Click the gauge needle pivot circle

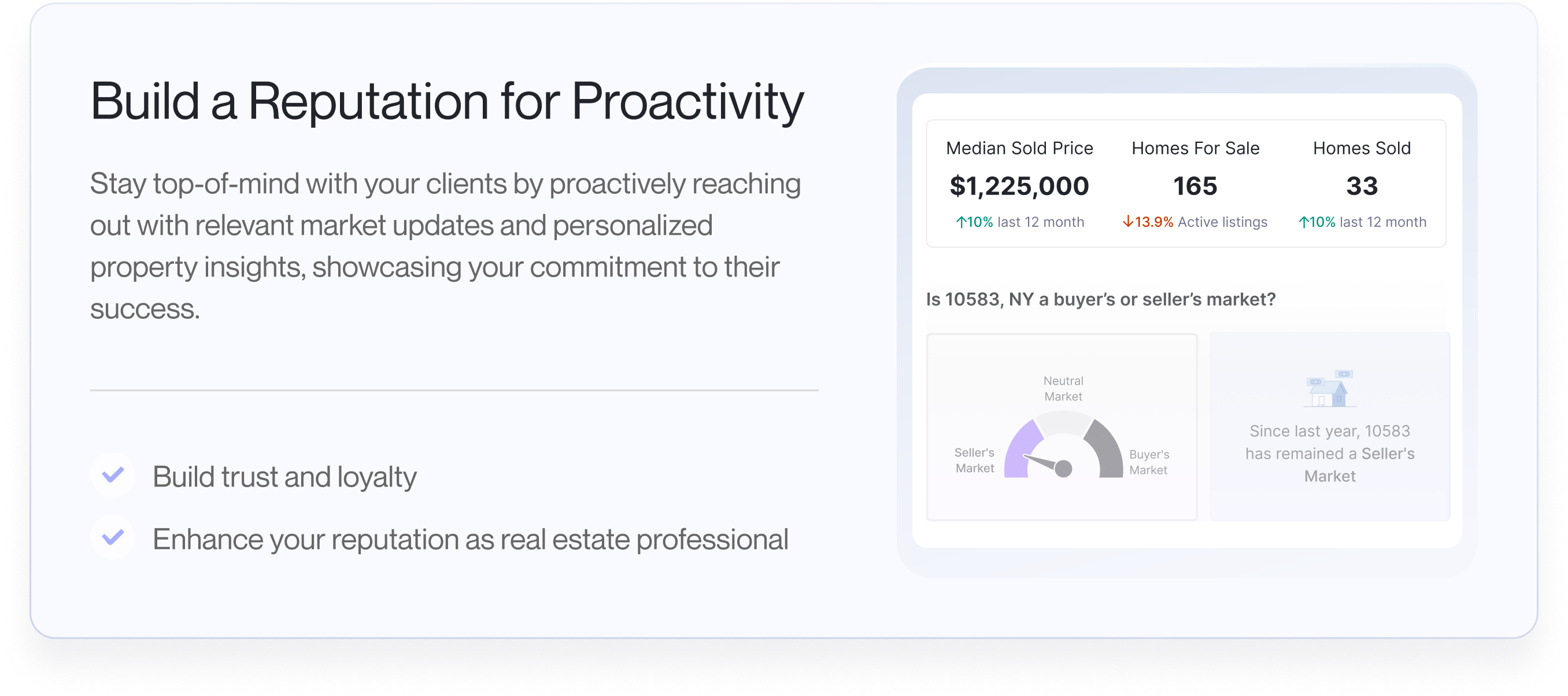(x=1063, y=469)
